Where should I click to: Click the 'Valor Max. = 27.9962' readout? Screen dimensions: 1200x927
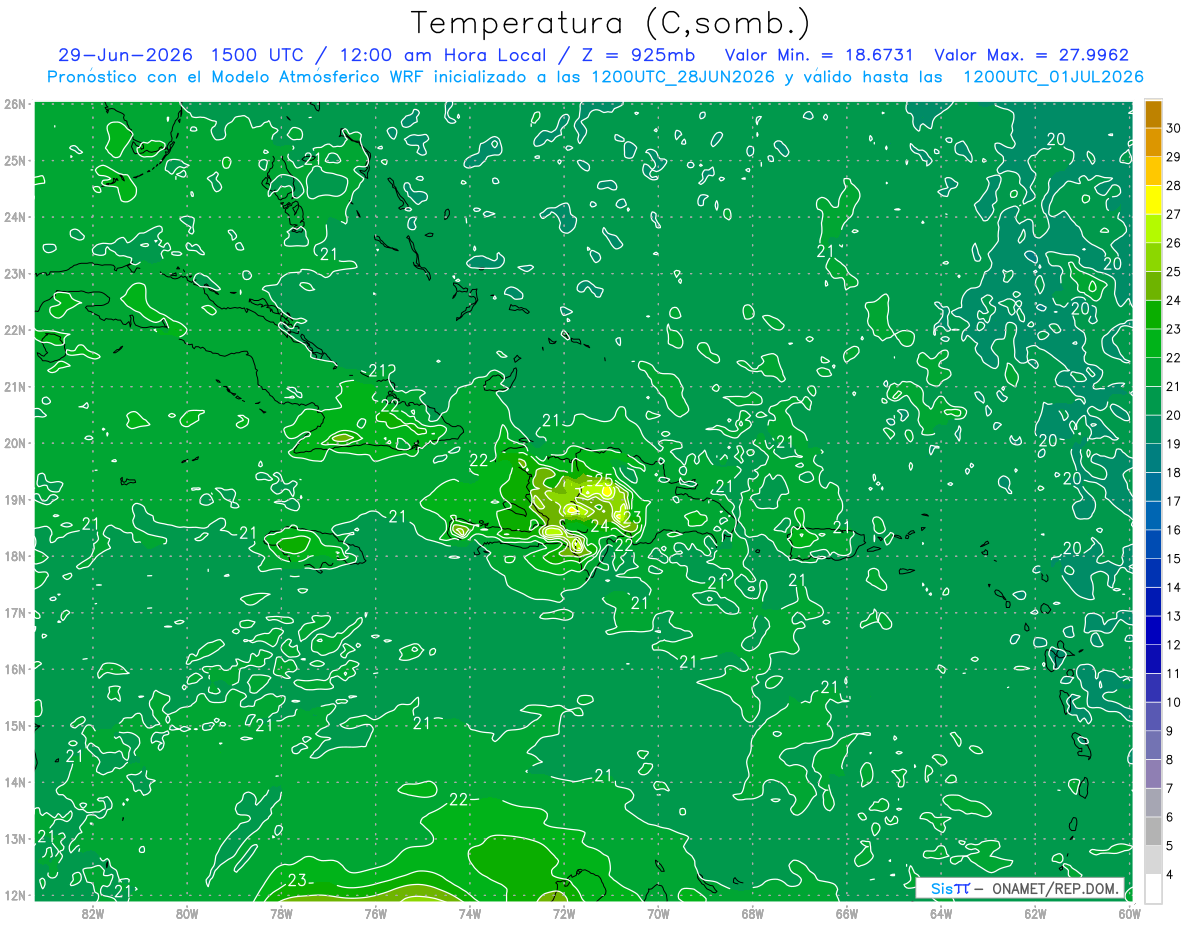pos(1031,55)
